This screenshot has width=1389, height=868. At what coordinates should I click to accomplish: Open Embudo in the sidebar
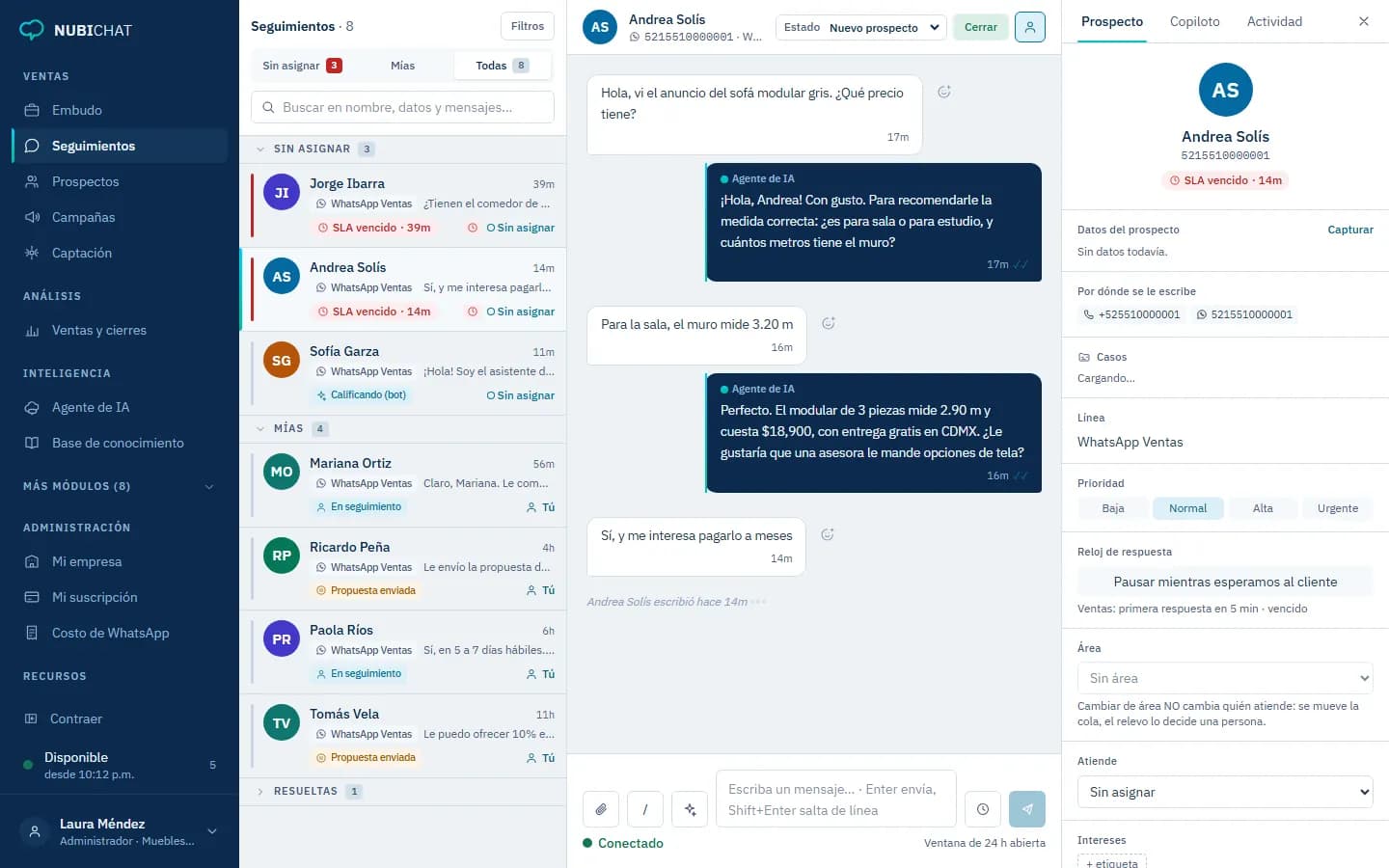point(120,110)
